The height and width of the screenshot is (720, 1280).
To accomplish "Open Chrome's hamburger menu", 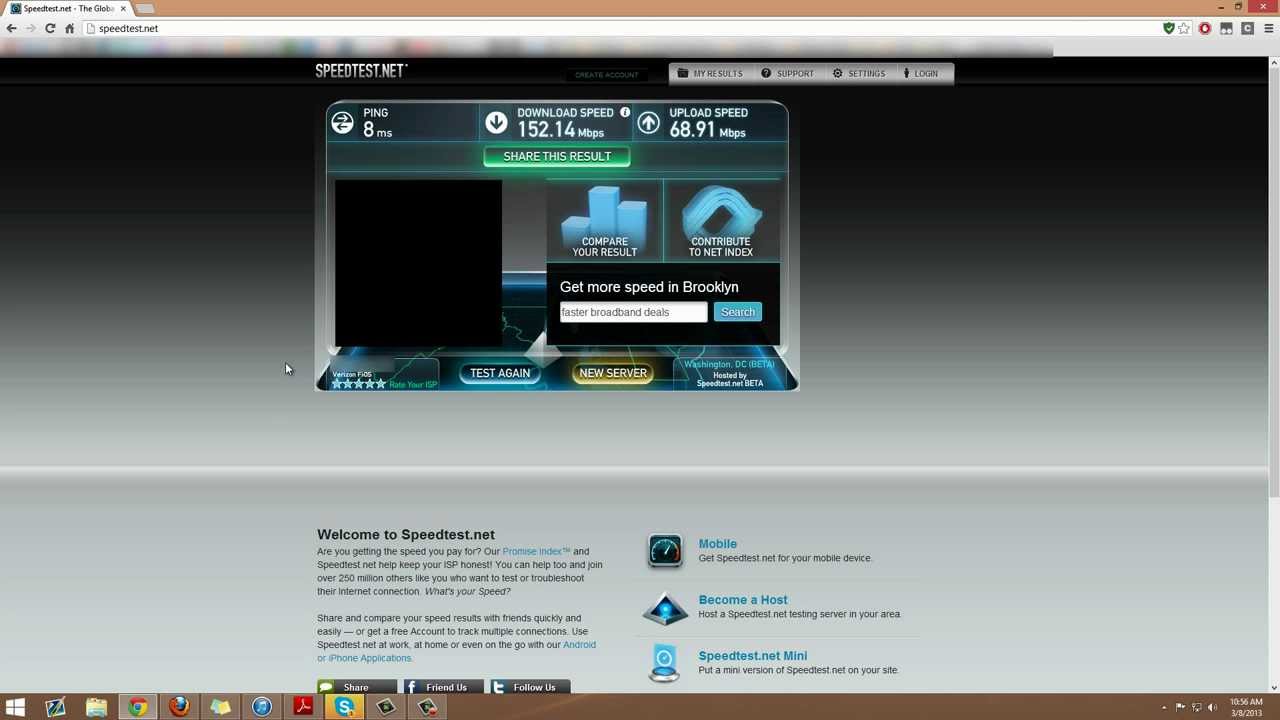I will pyautogui.click(x=1269, y=28).
